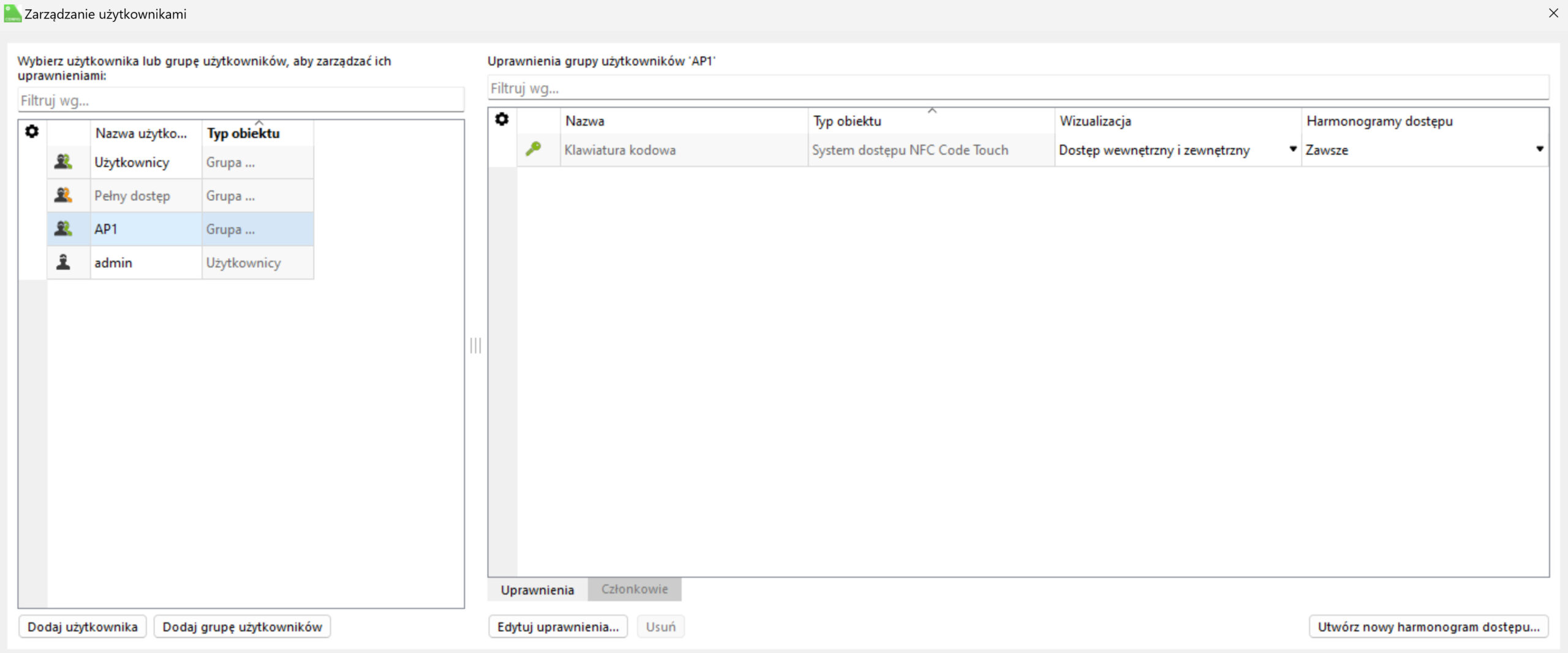This screenshot has height=653, width=1568.
Task: Click the admin user icon
Action: [x=63, y=262]
